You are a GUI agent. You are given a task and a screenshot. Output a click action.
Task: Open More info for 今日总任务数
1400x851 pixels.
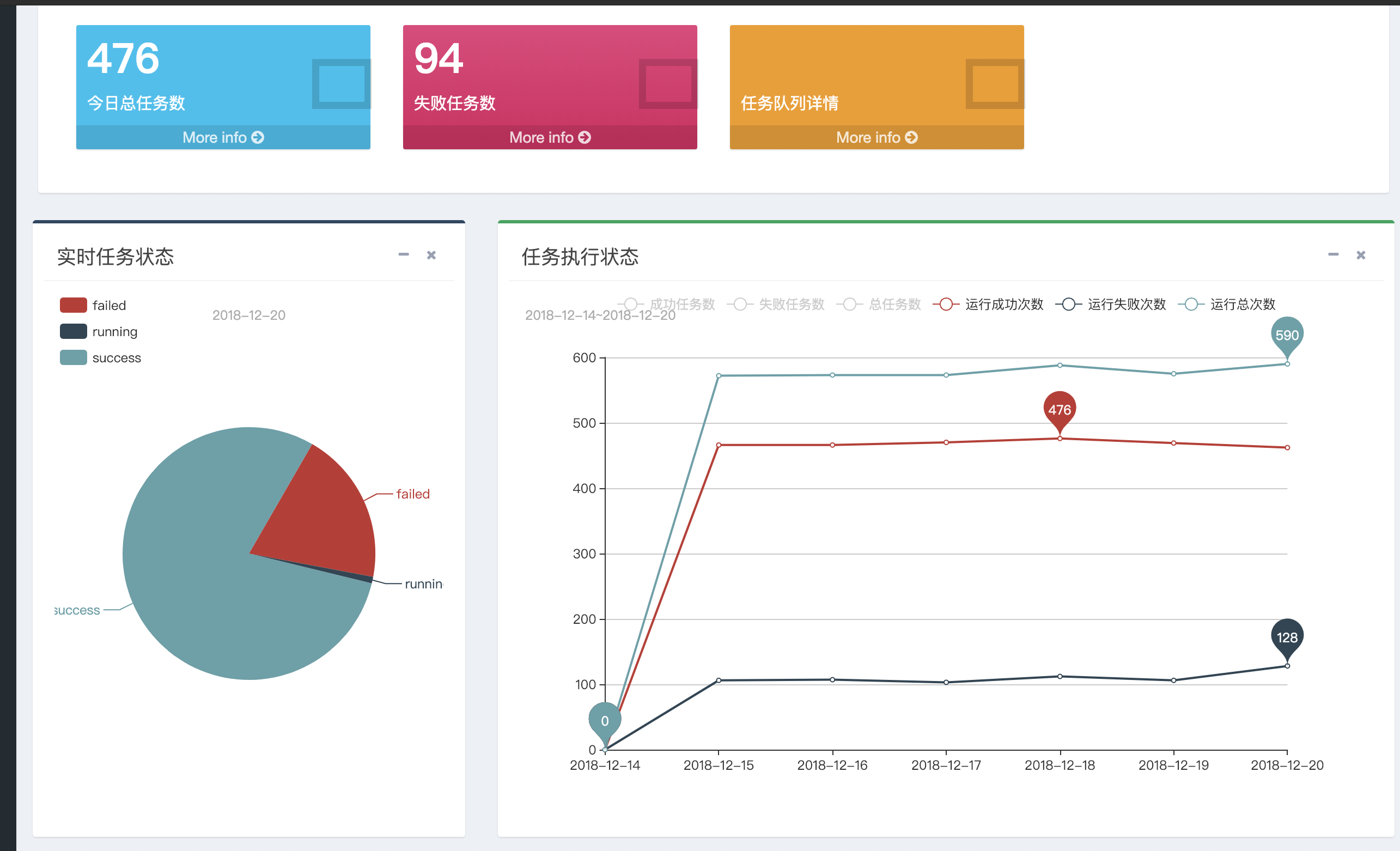pyautogui.click(x=223, y=137)
